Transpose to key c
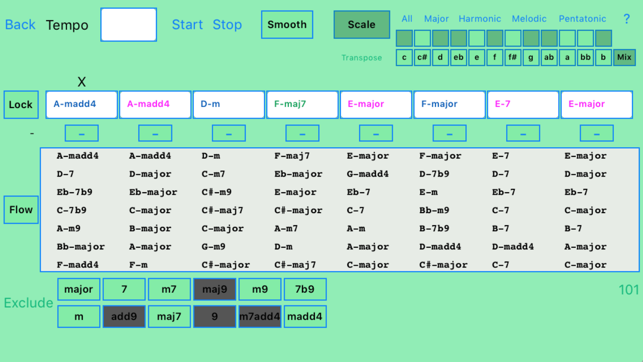643x362 pixels. [x=404, y=57]
